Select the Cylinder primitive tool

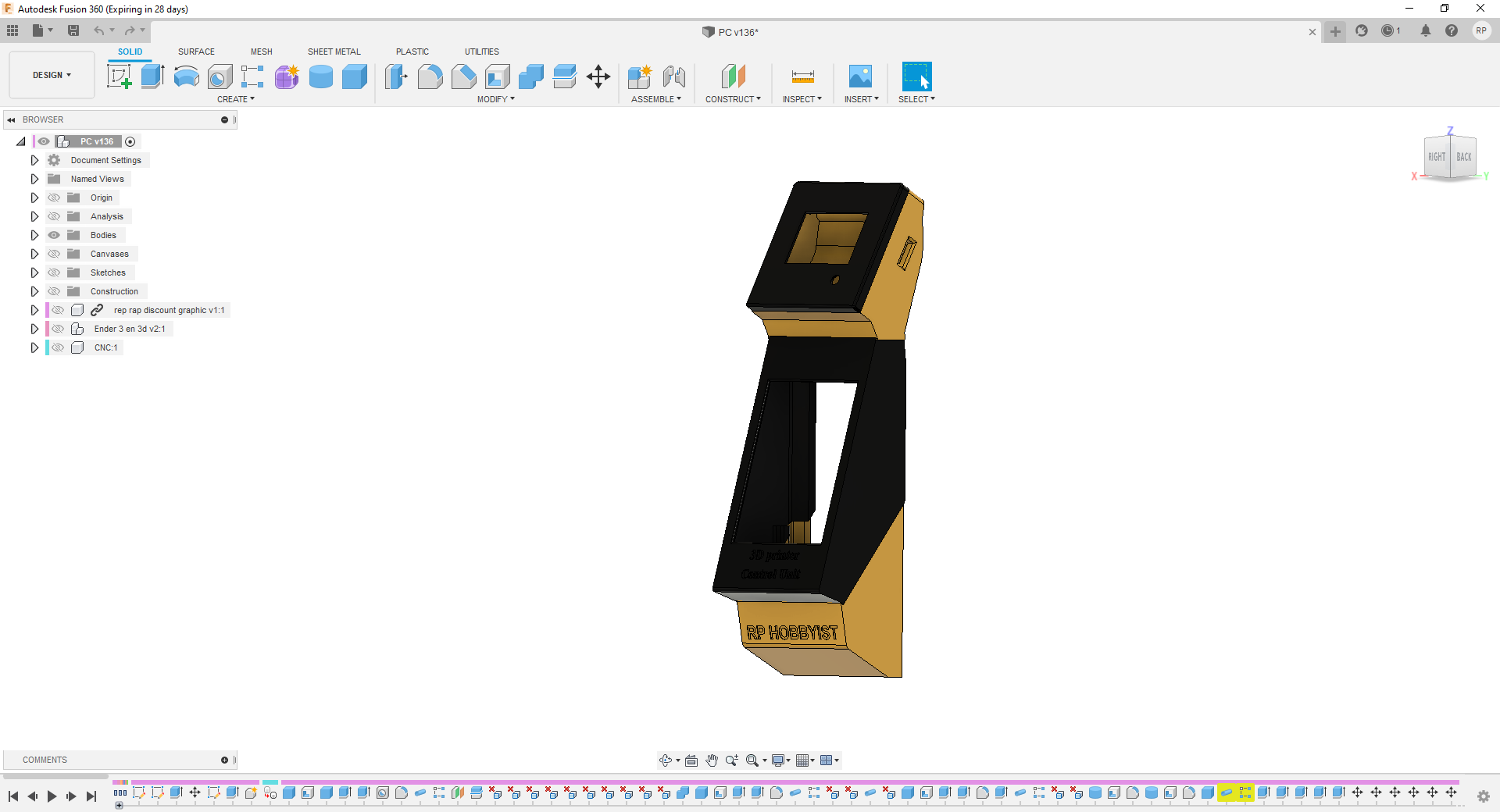pyautogui.click(x=320, y=77)
